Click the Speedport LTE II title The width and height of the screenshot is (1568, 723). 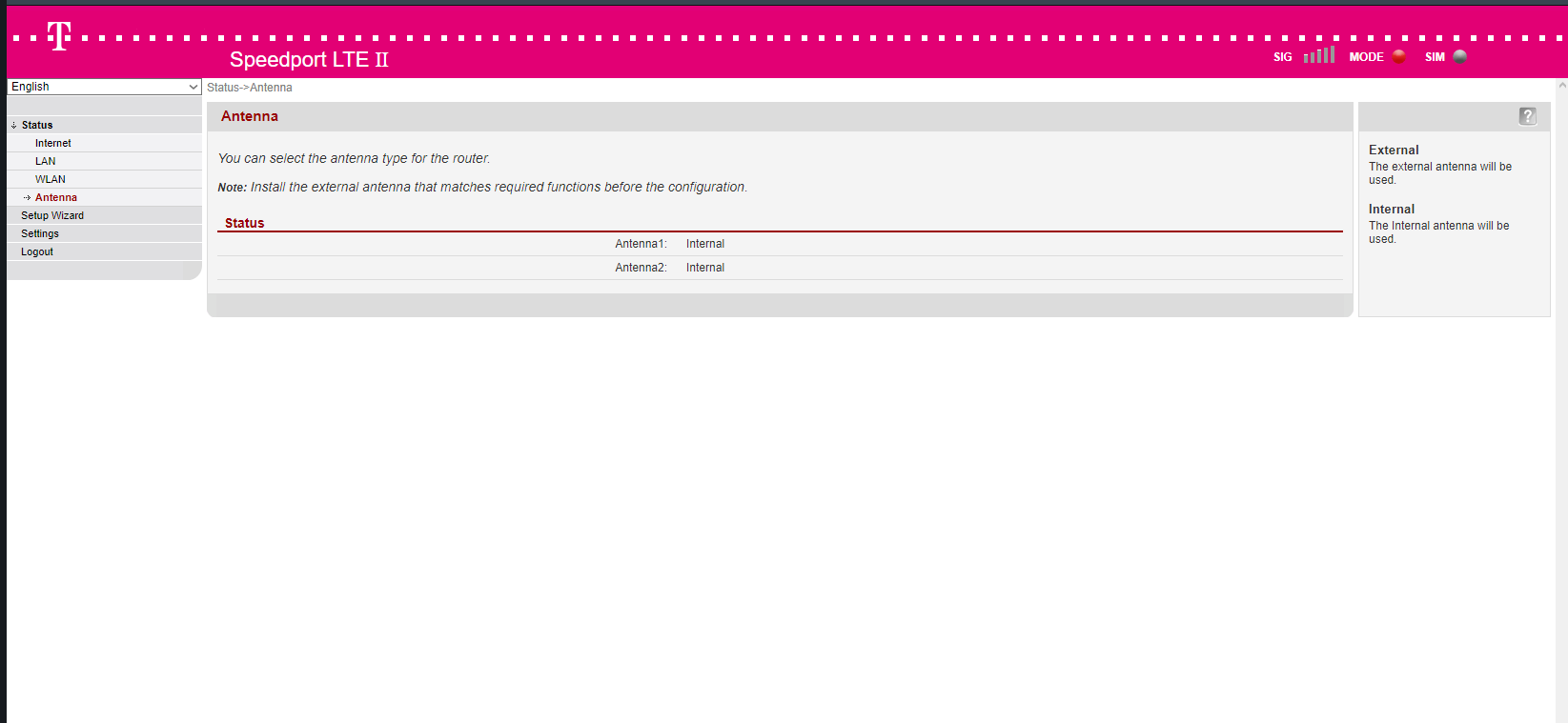(x=309, y=59)
